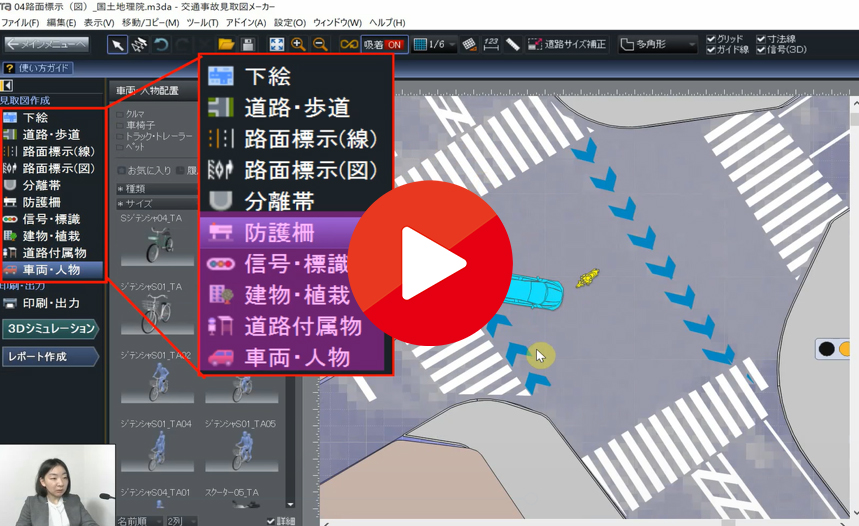Image resolution: width=859 pixels, height=526 pixels.
Task: Open the 多角形 shape dropdown
Action: coord(657,45)
